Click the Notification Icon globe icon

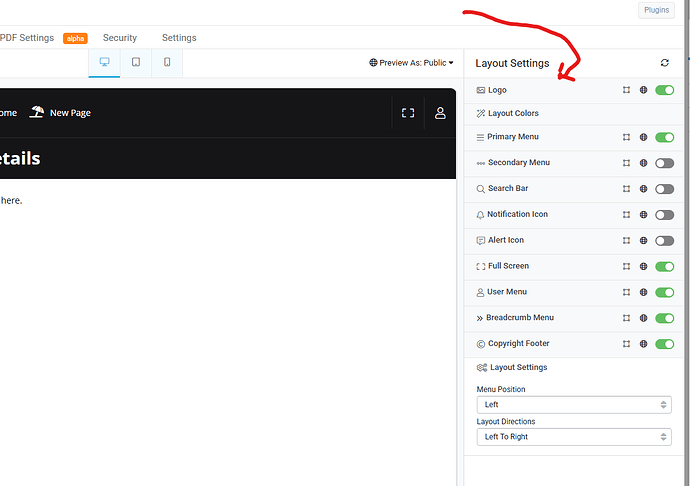643,214
